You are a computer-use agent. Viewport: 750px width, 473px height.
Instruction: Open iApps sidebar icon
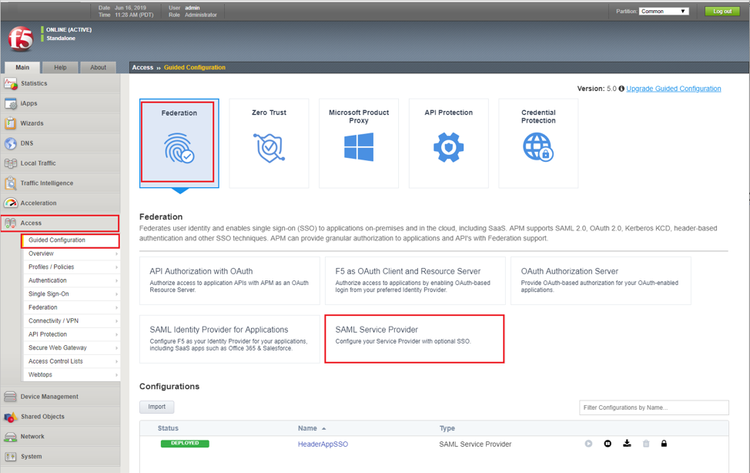point(11,103)
